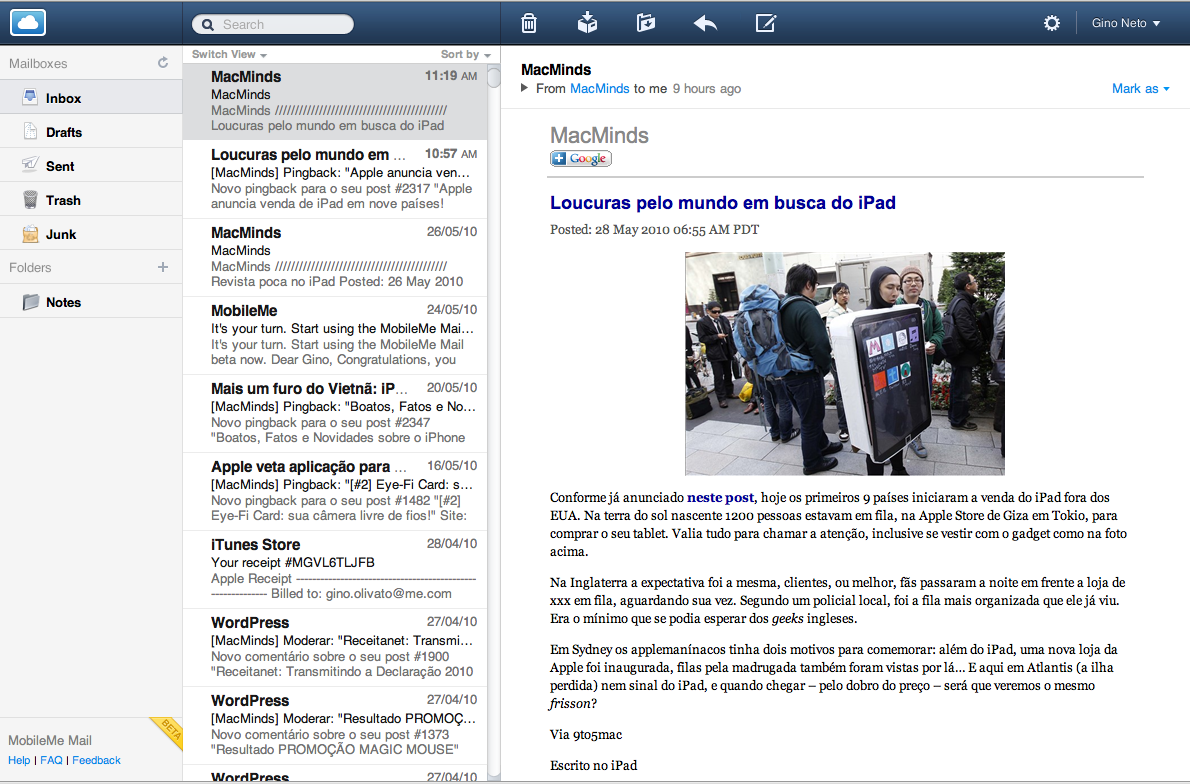Open Gino Neto account menu

(x=1125, y=24)
